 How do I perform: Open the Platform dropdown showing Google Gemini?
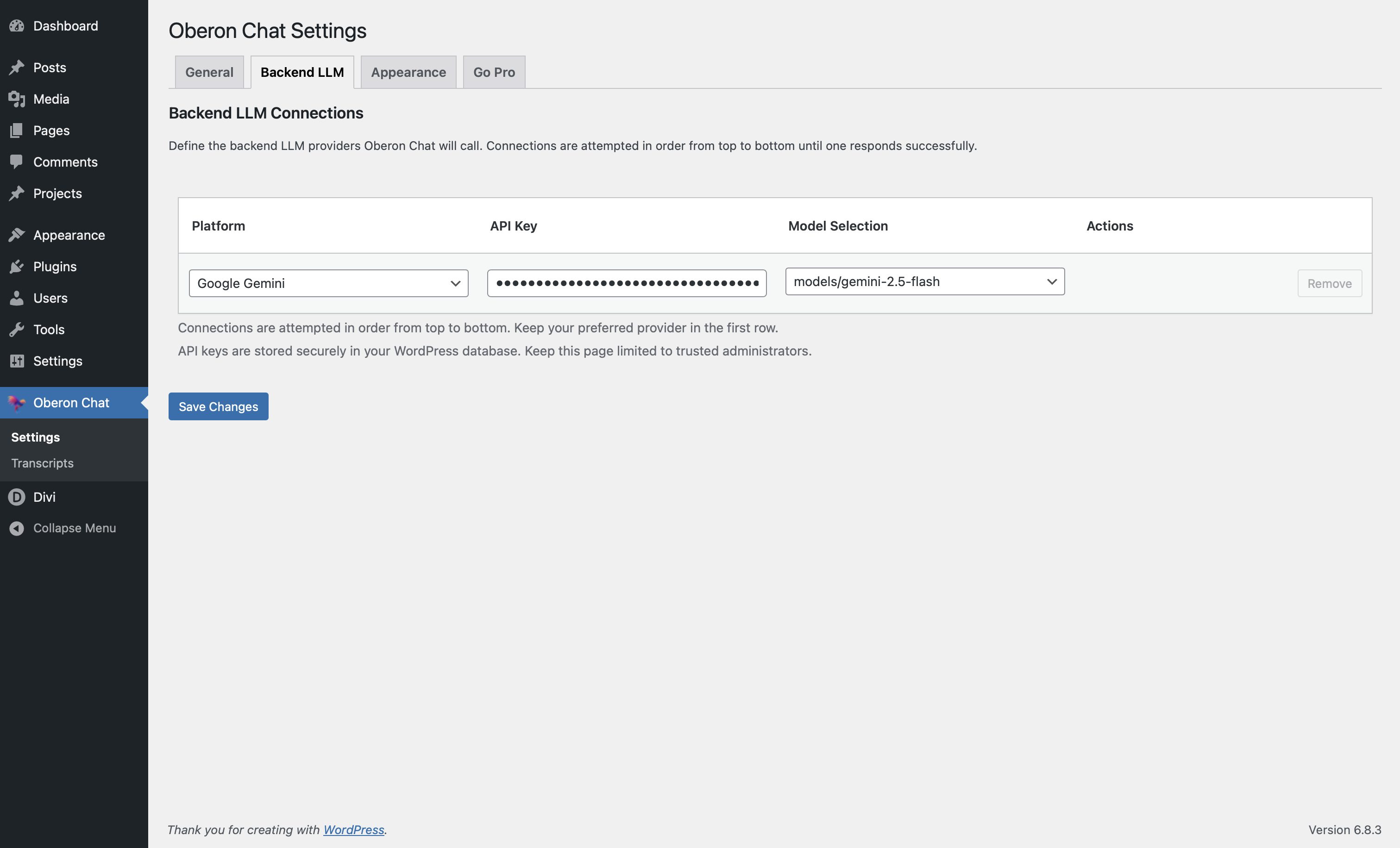[328, 283]
